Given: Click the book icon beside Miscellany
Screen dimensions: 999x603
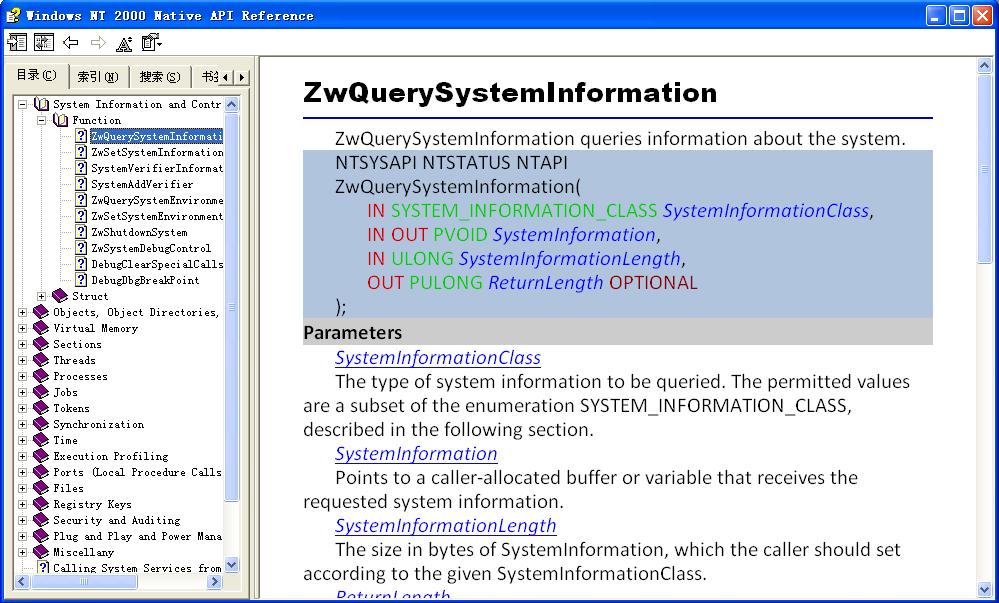Looking at the screenshot, I should 41,552.
